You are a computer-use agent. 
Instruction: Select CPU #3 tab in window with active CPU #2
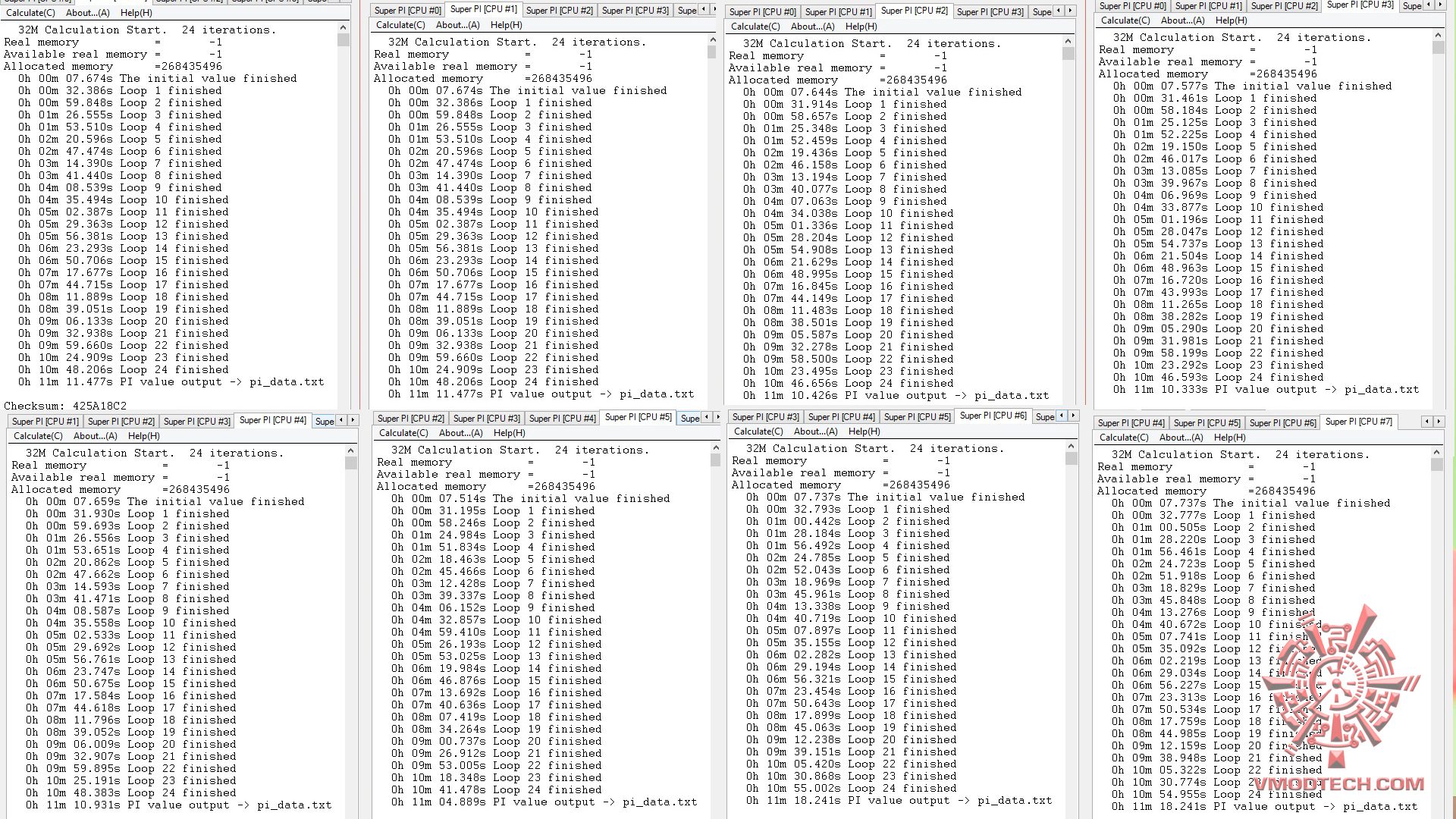tap(990, 12)
